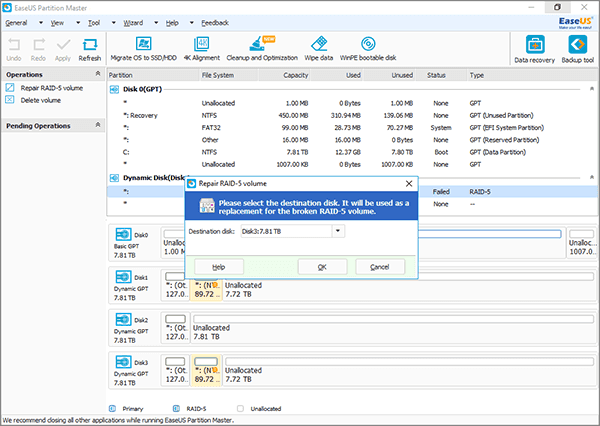This screenshot has width=600, height=426.
Task: Open the Destination disk dropdown arrow
Action: [338, 231]
